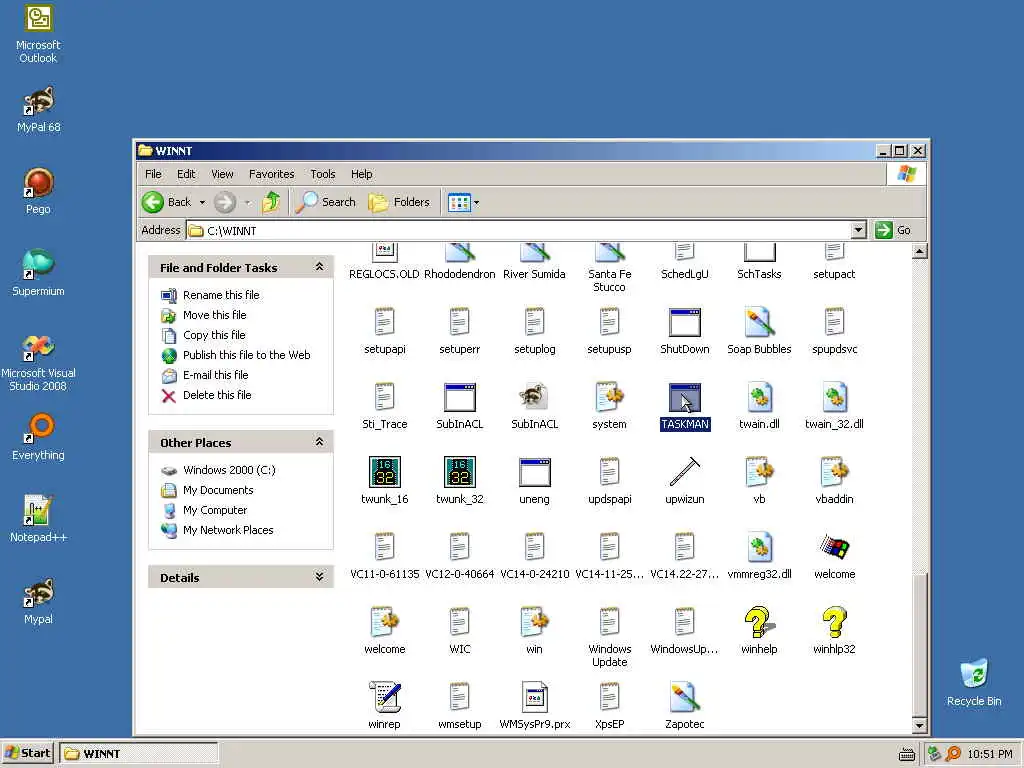Select the Supermium desktop shortcut
This screenshot has width=1024, height=768.
click(38, 273)
